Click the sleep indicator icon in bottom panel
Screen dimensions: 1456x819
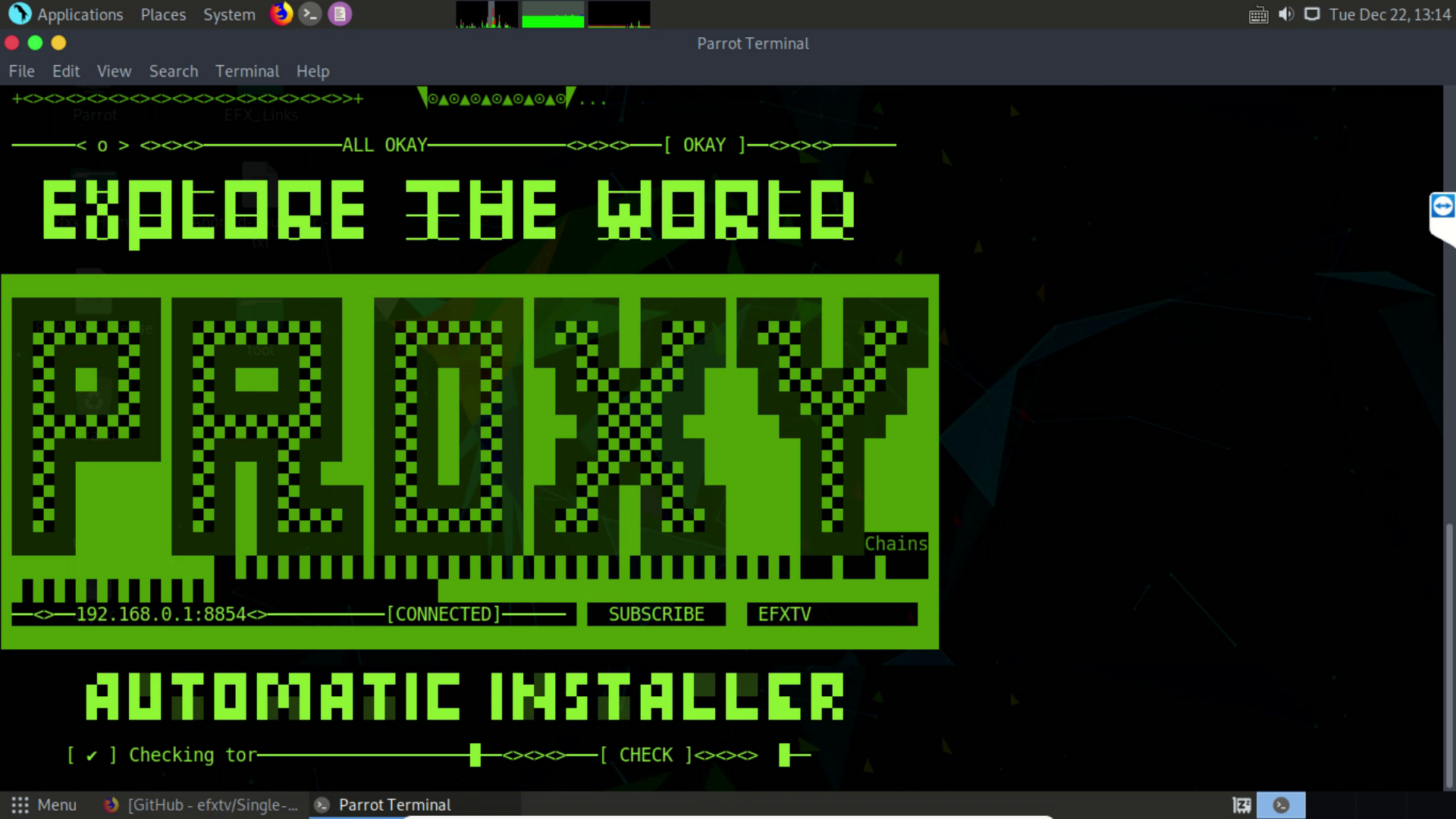click(x=1241, y=805)
